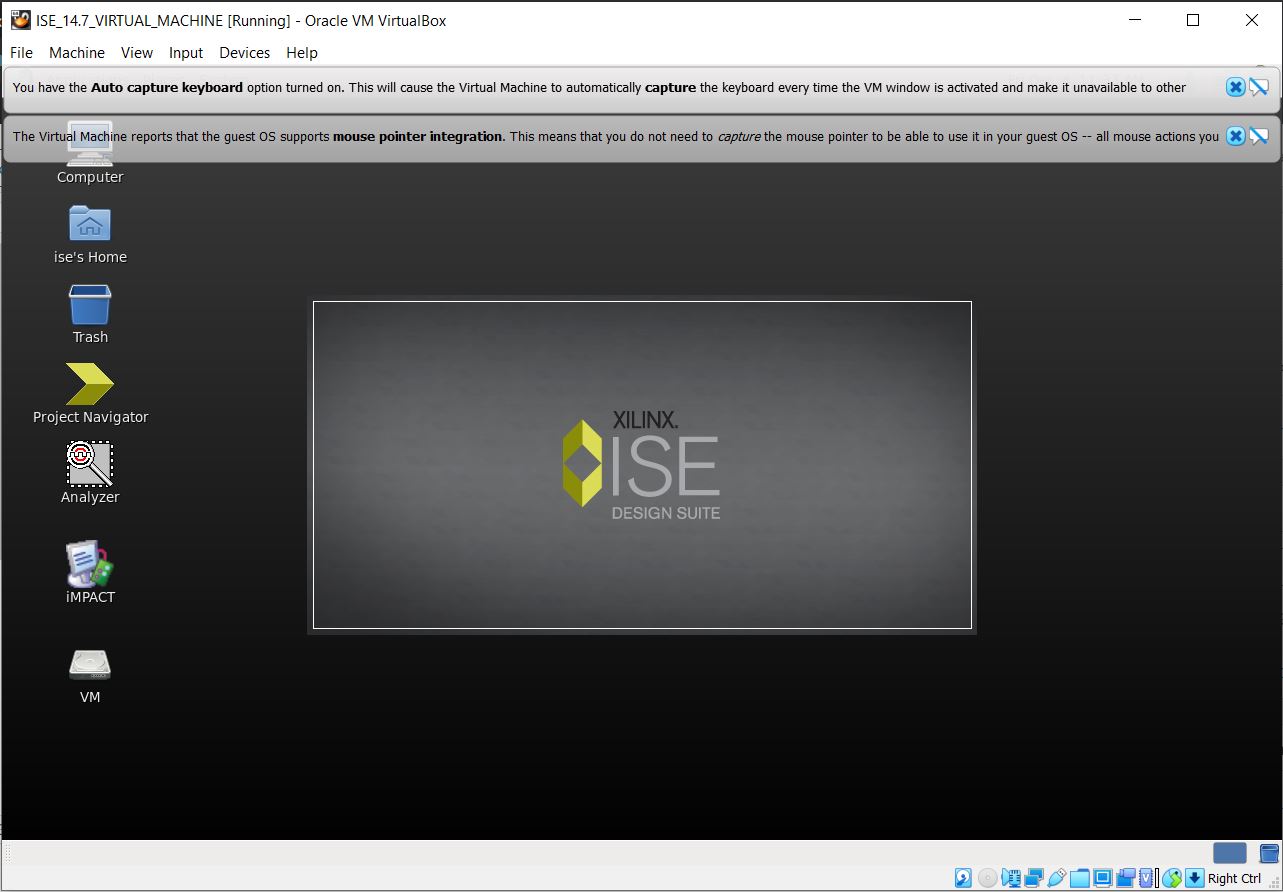Click the display status icon
Screen dimensions: 1283x892
coord(1103,878)
